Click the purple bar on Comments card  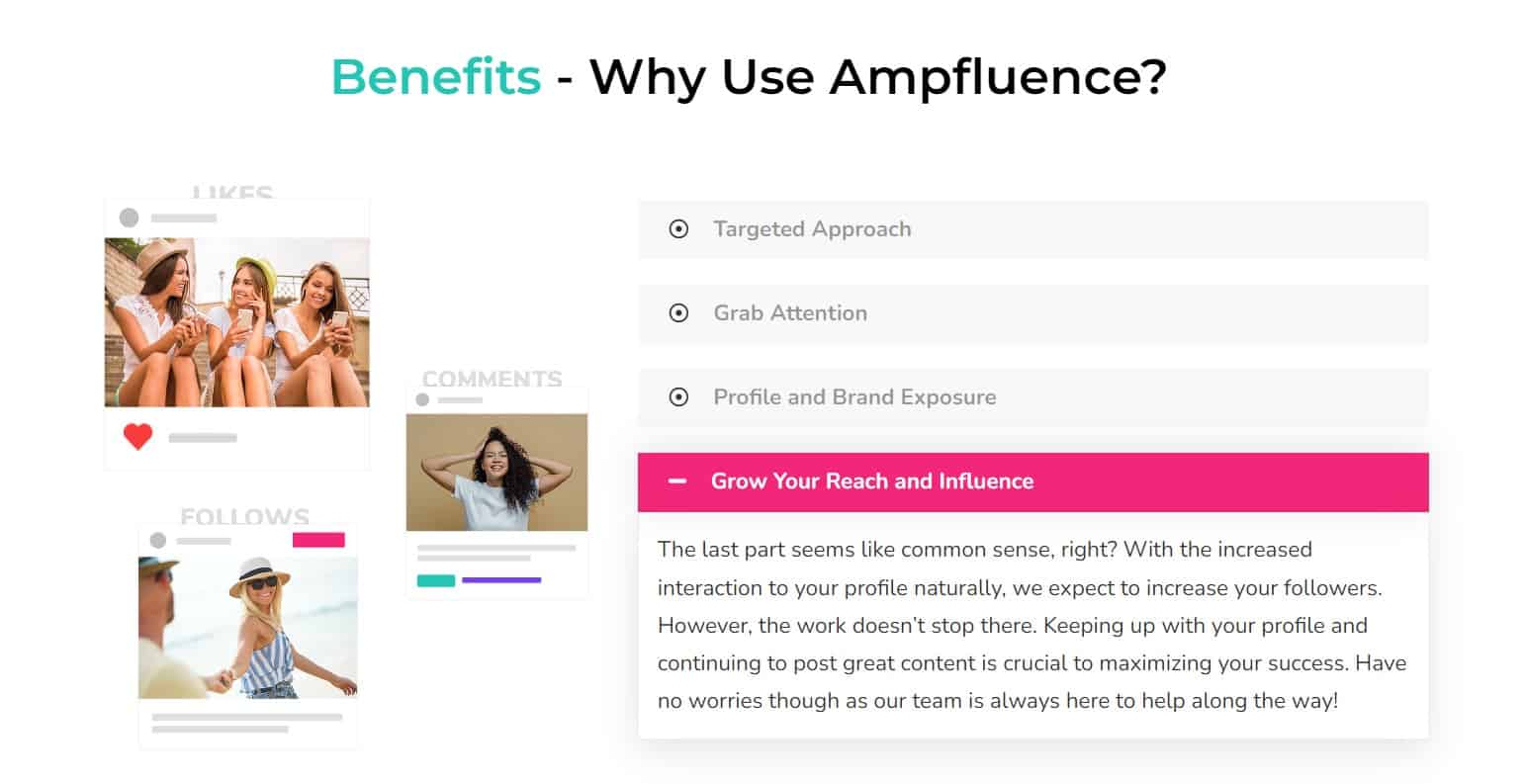click(x=501, y=580)
